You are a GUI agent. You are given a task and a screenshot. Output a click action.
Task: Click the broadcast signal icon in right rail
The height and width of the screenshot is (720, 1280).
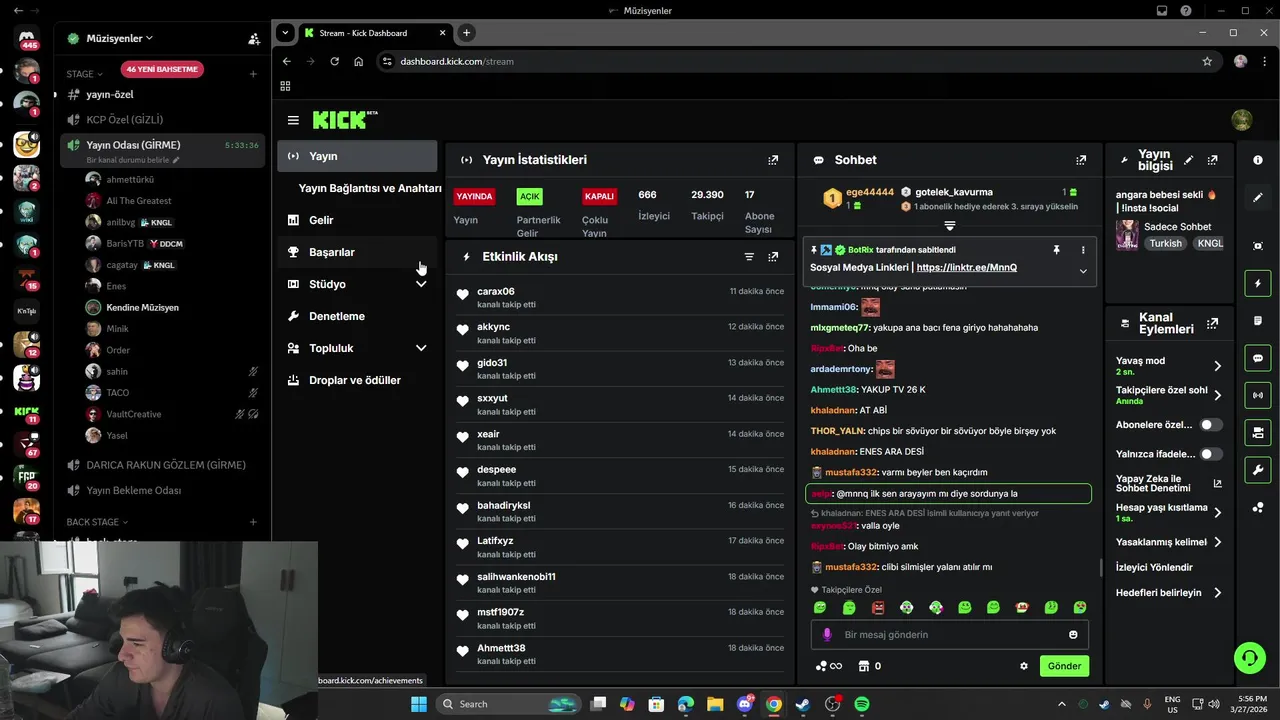pyautogui.click(x=1258, y=395)
